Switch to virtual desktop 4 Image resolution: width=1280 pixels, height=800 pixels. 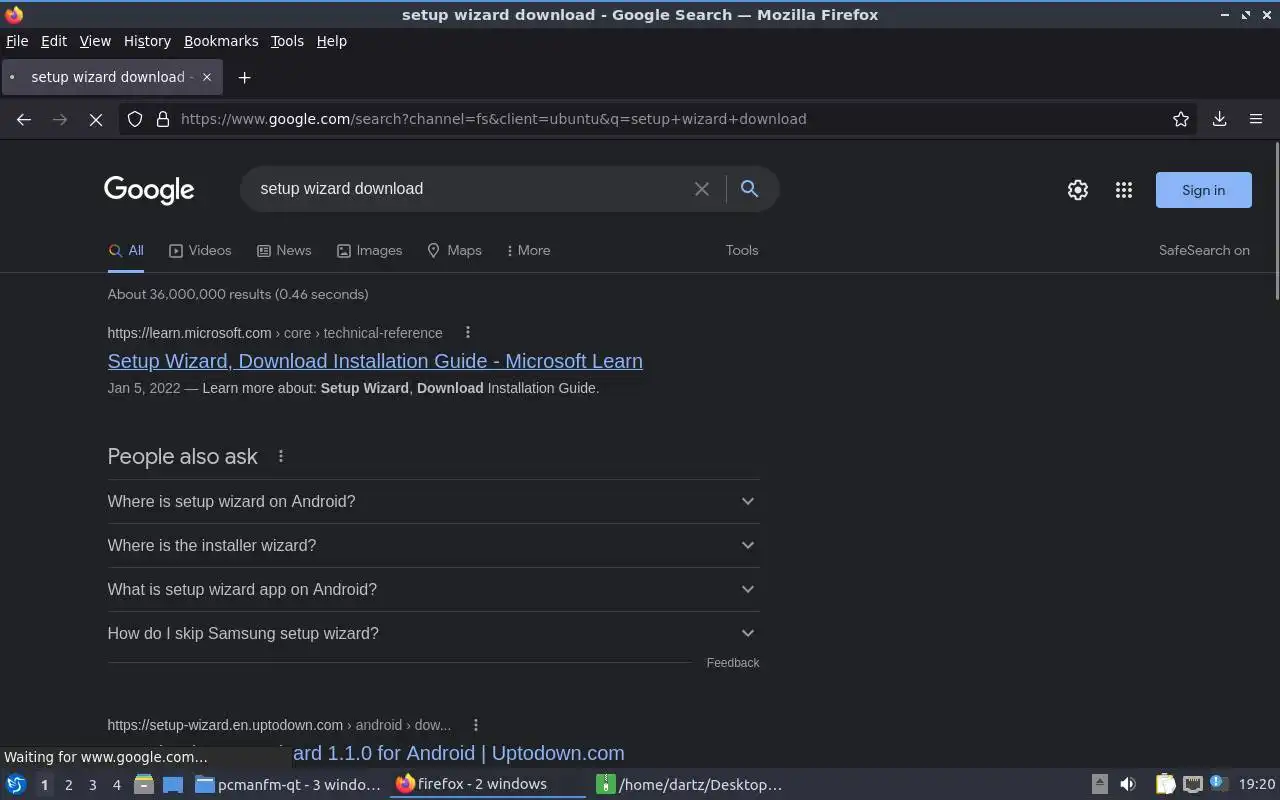[116, 785]
